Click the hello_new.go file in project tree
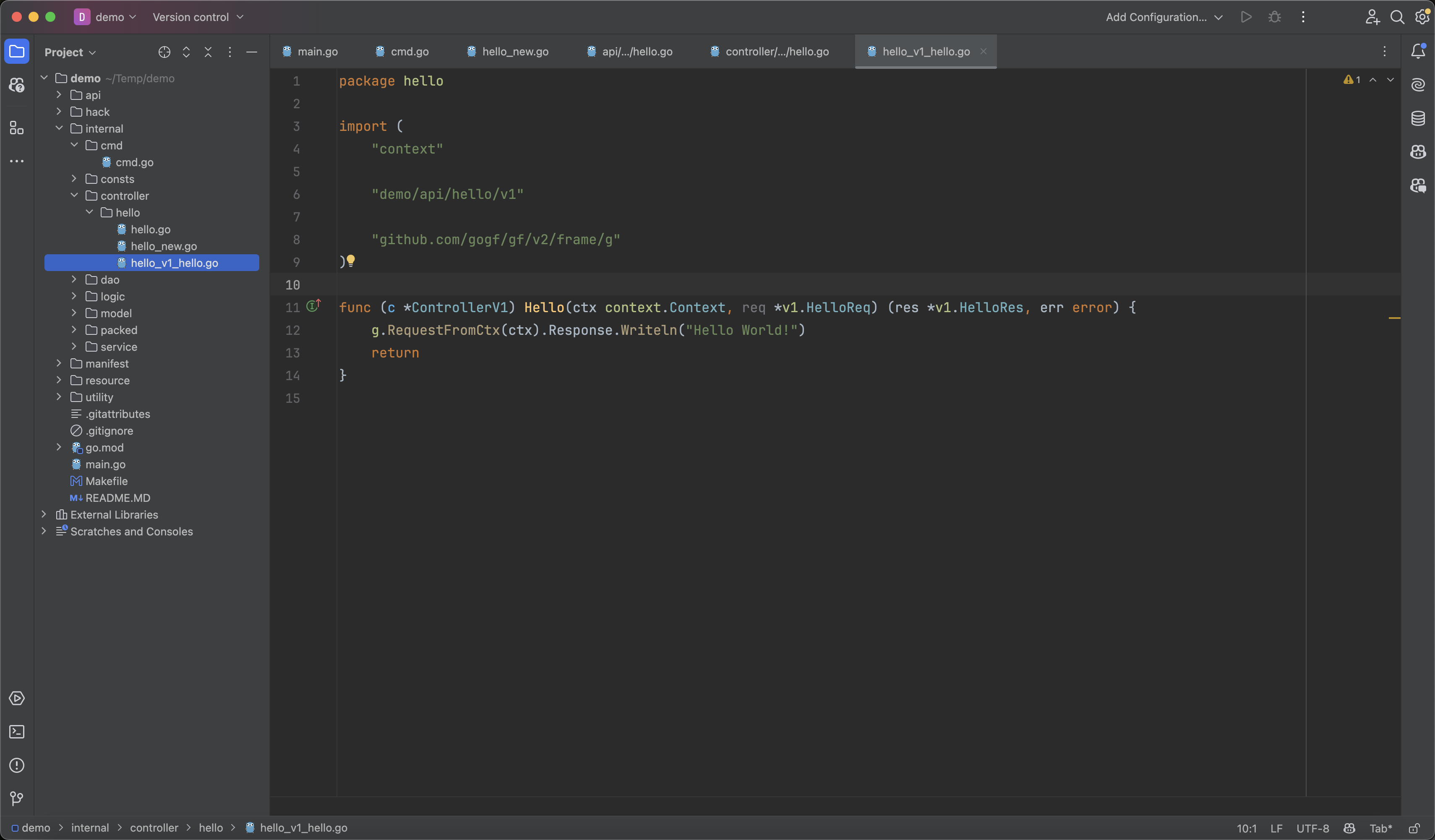The height and width of the screenshot is (840, 1435). (x=163, y=246)
